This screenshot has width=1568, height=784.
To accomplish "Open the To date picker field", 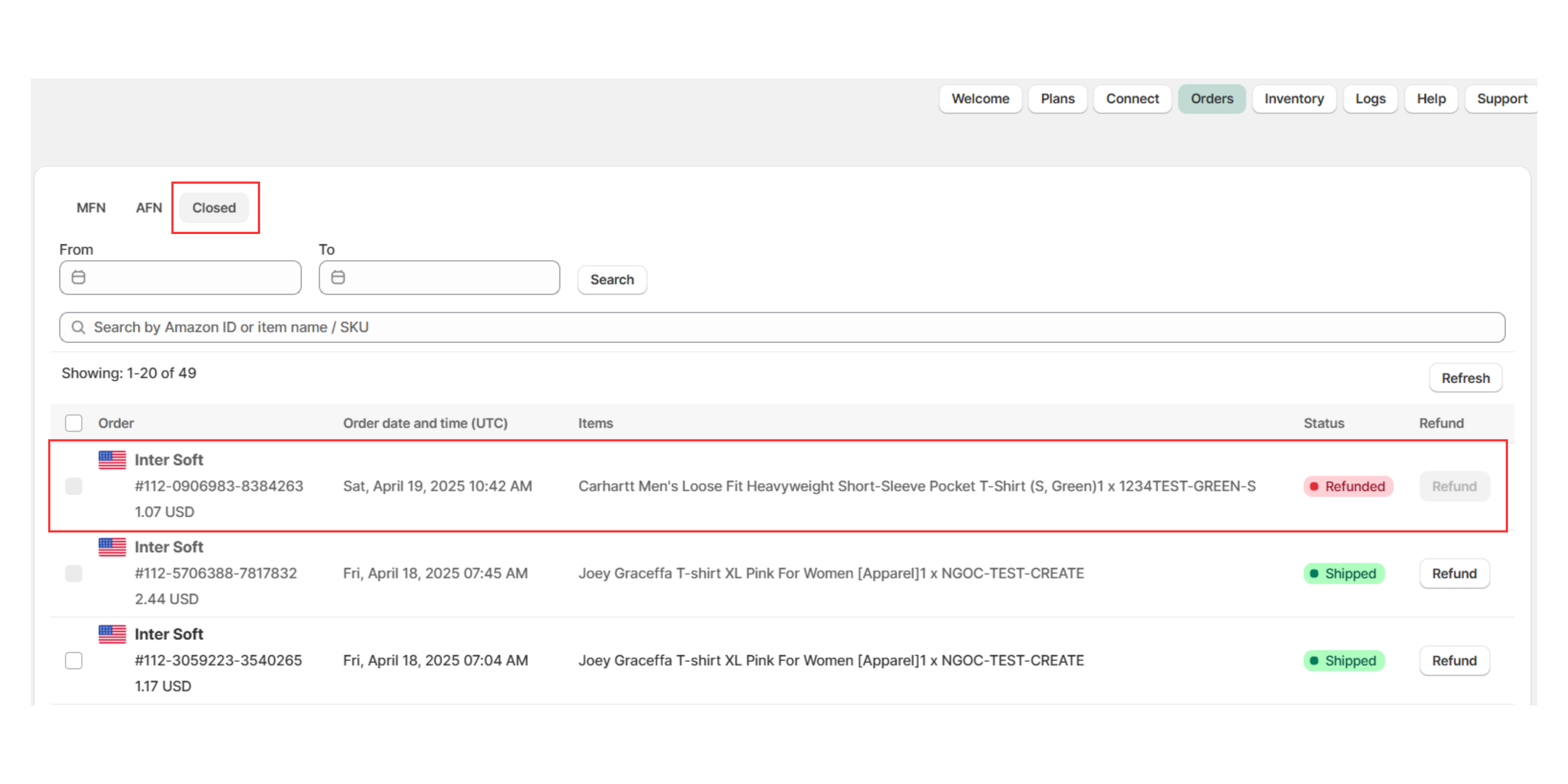I will click(x=447, y=278).
